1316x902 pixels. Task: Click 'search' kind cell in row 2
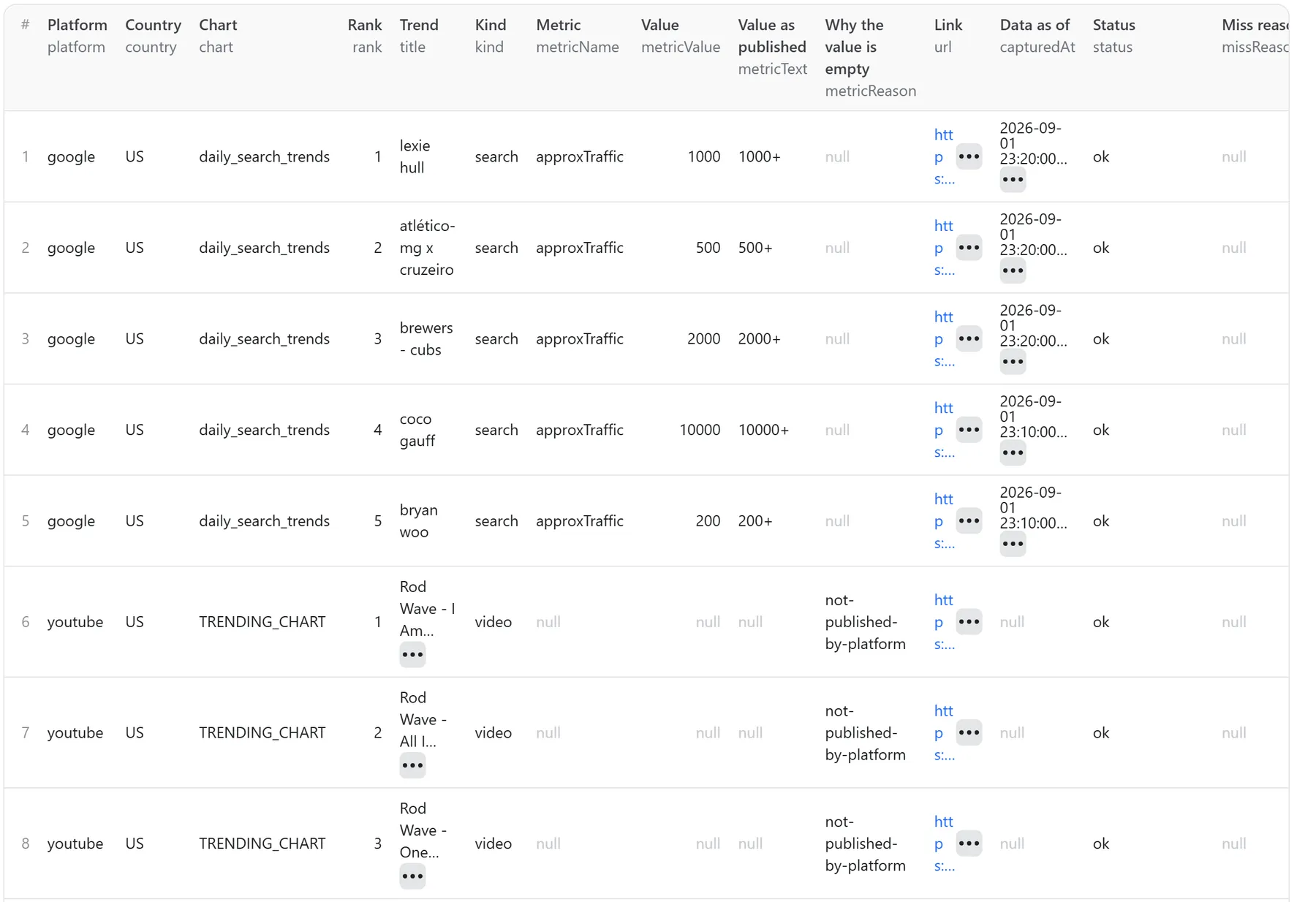[x=496, y=248]
